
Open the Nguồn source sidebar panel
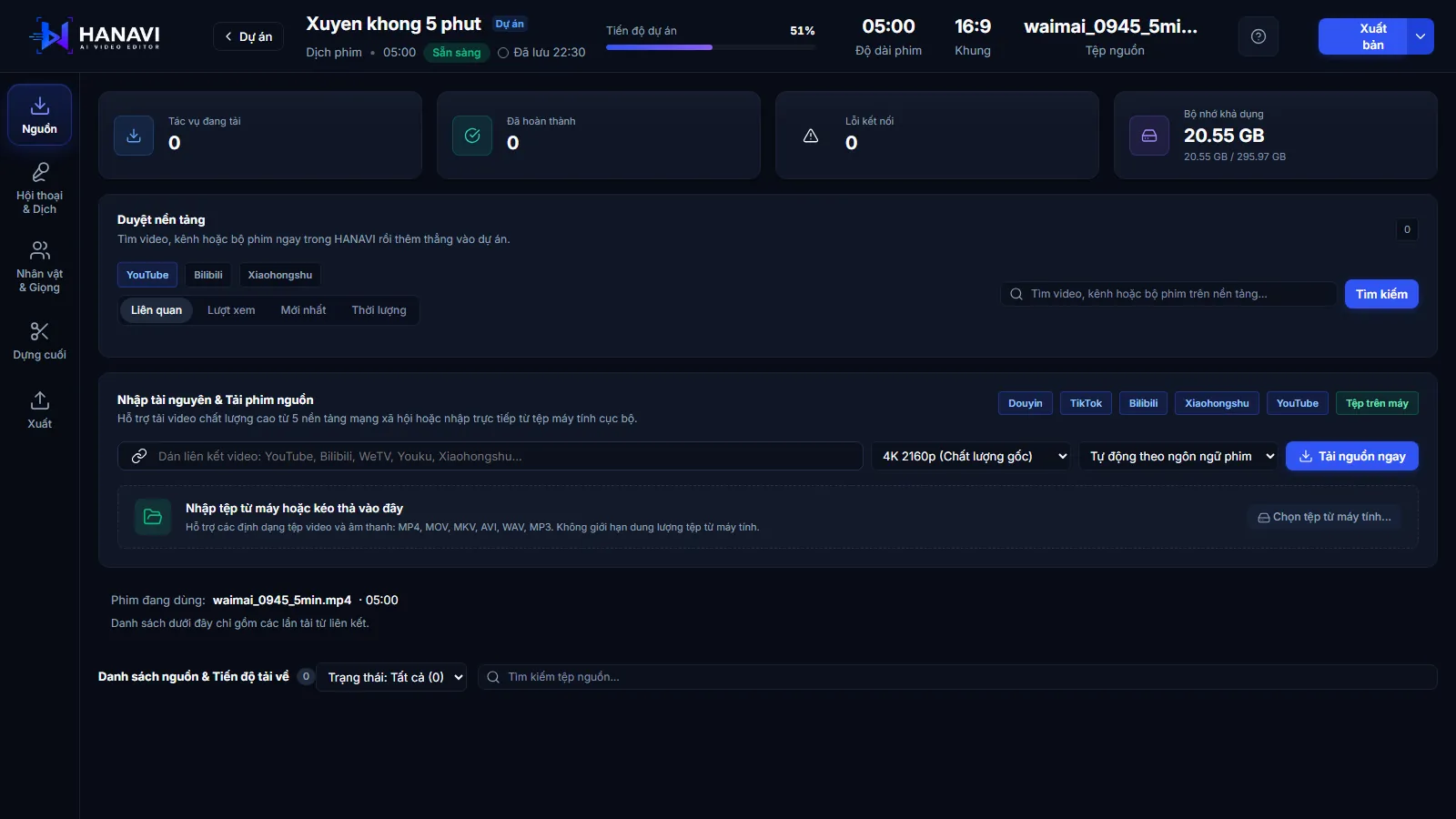[39, 115]
